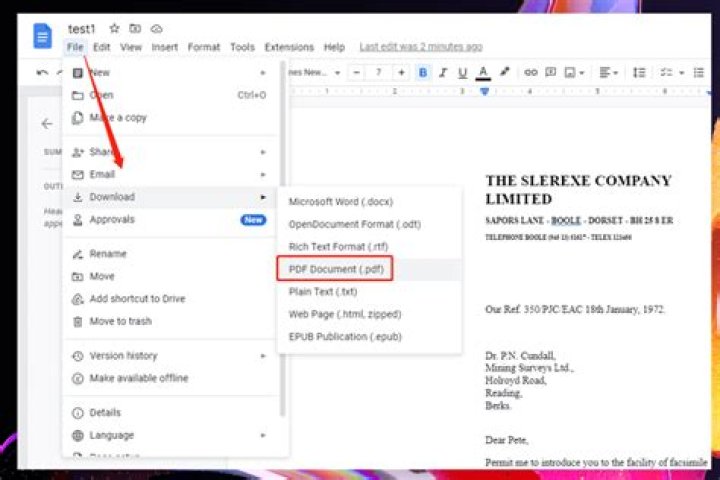Image resolution: width=720 pixels, height=480 pixels.
Task: Download as OpenDocument Format (.odt)
Action: pyautogui.click(x=369, y=224)
